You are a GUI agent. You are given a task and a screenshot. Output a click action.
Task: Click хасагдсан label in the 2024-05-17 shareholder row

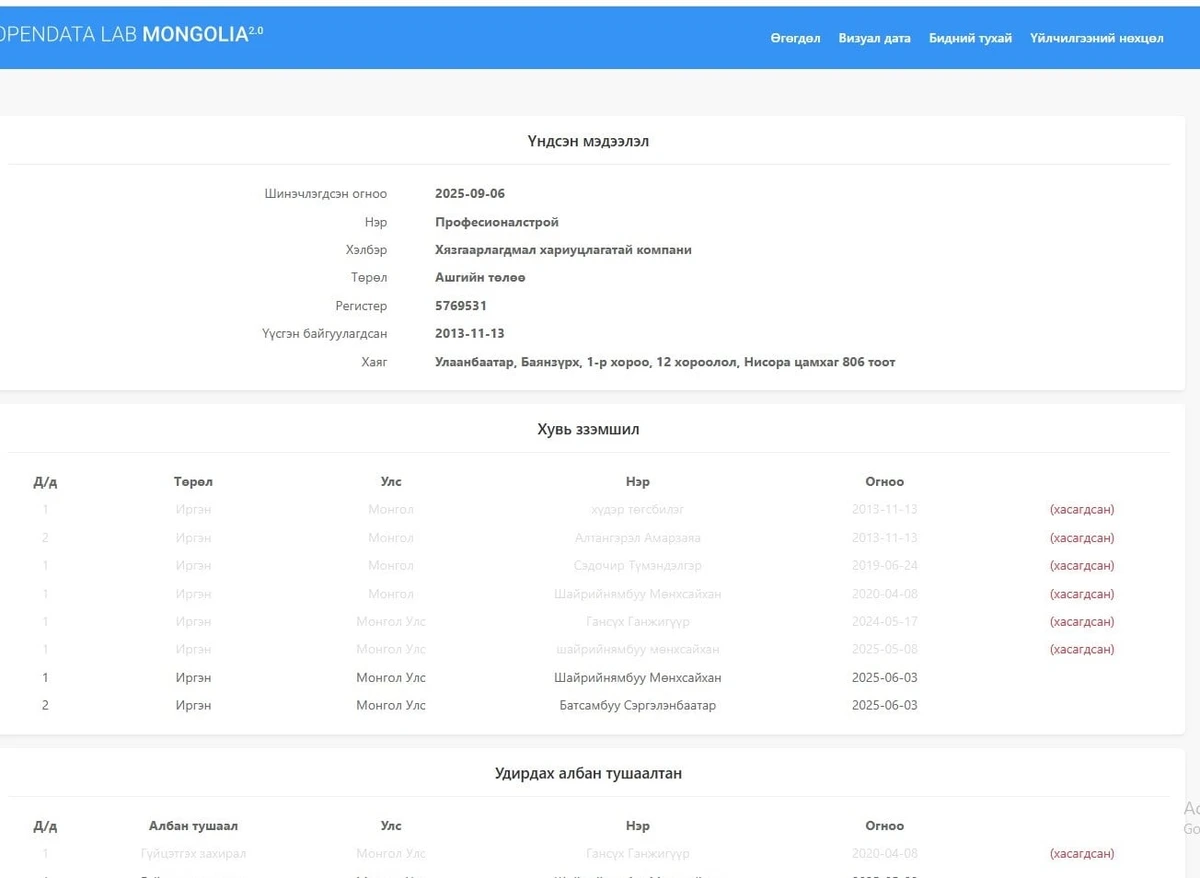click(1081, 622)
